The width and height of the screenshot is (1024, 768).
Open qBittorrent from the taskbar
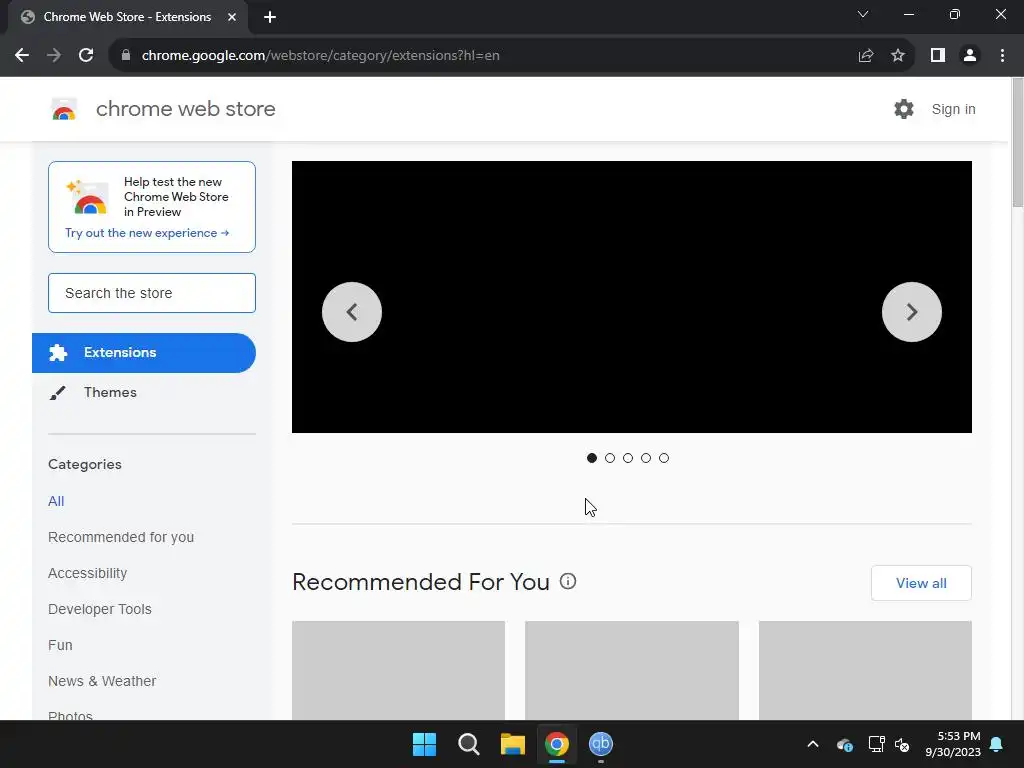(x=601, y=744)
